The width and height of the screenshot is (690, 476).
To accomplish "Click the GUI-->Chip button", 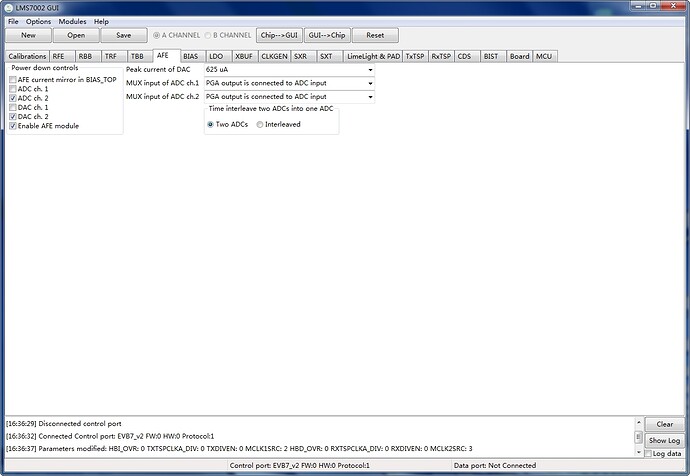I will coord(327,35).
